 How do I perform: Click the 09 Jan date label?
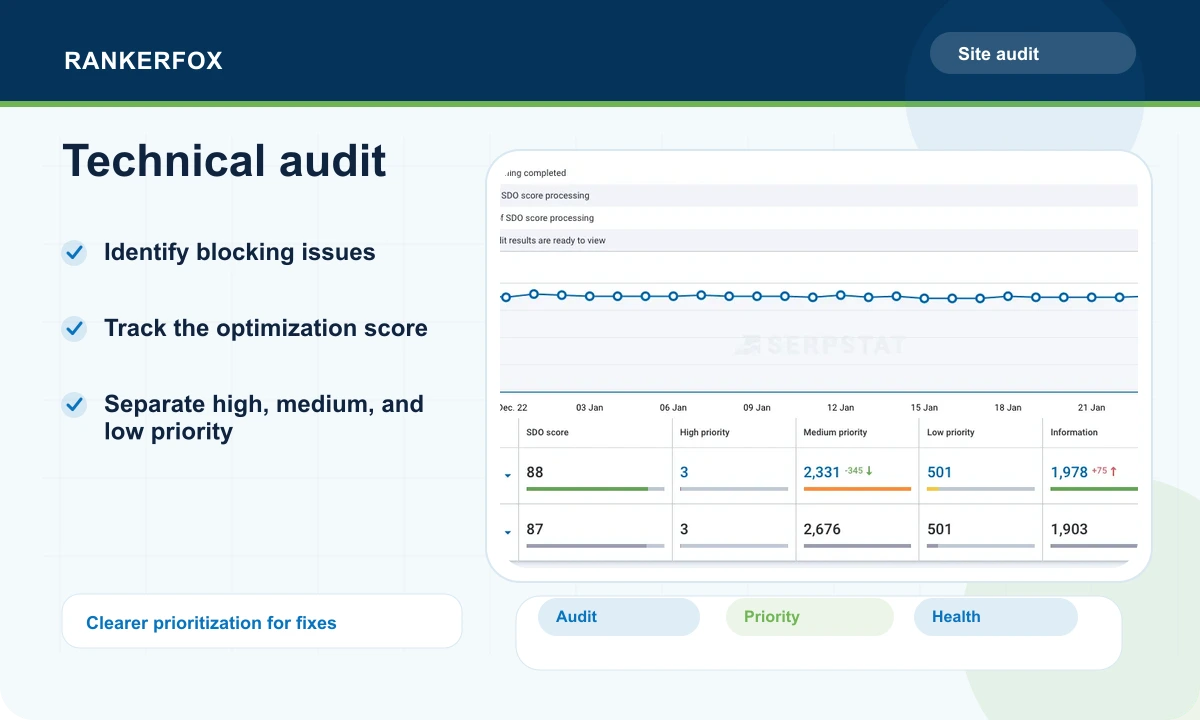(757, 408)
